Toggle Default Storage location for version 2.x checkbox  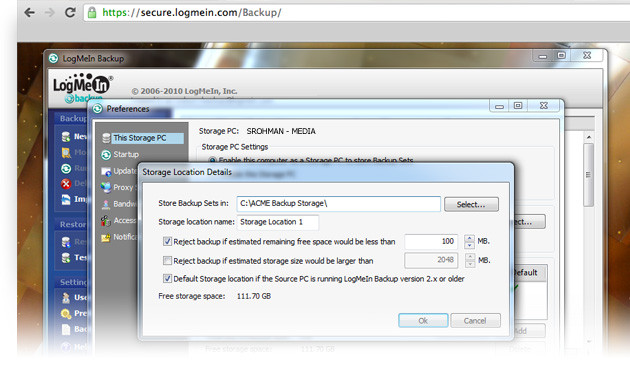(167, 278)
